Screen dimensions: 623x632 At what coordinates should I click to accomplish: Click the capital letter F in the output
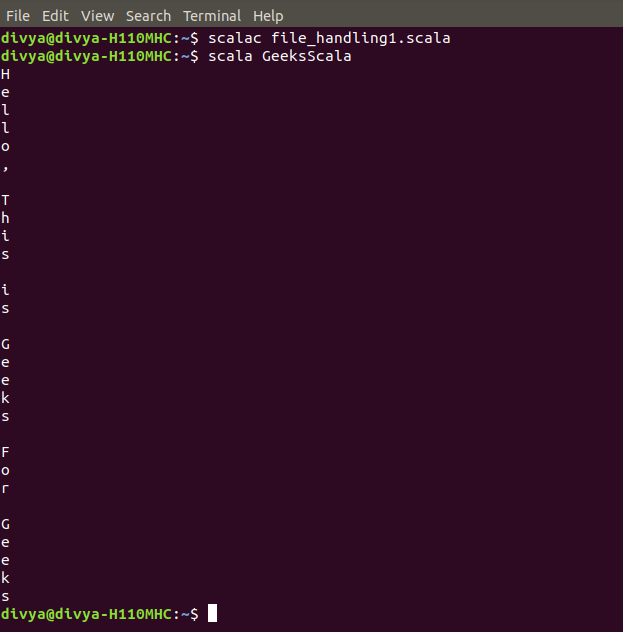tap(5, 452)
